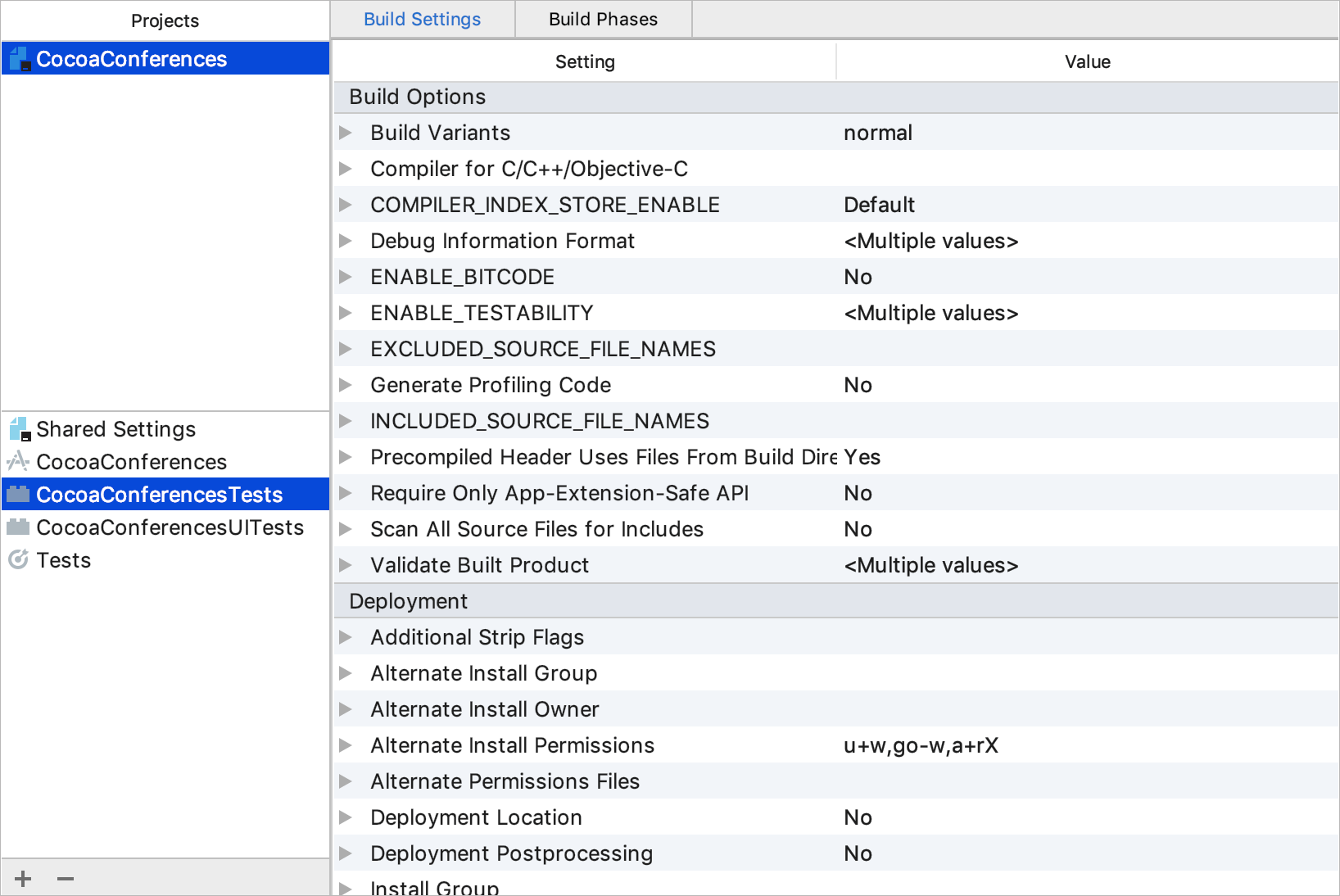
Task: Expand the Debug Information Format row
Action: coord(346,240)
